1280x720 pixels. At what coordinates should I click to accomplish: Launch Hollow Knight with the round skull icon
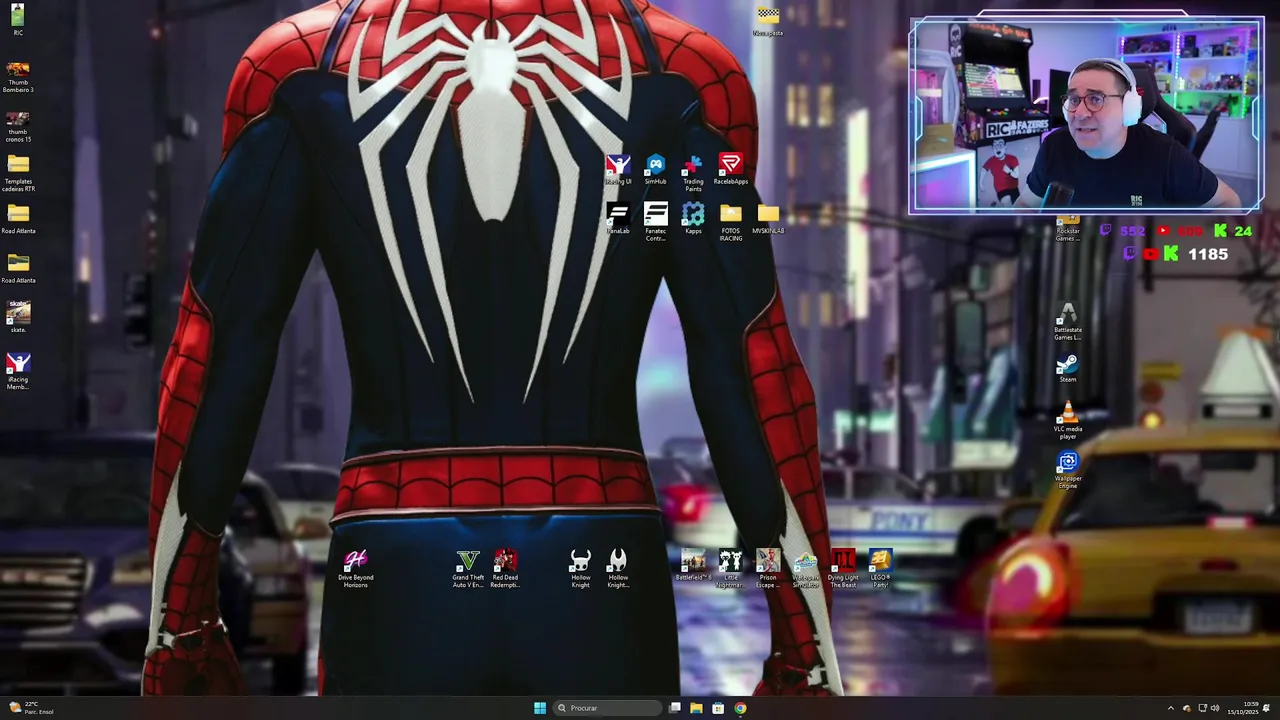point(580,568)
